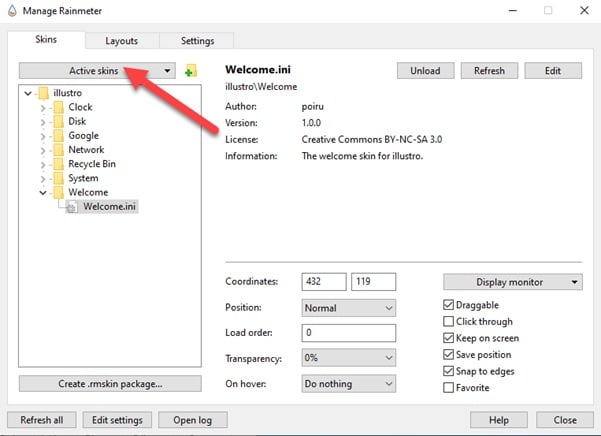Collapse the Welcome folder chevron

pos(43,193)
